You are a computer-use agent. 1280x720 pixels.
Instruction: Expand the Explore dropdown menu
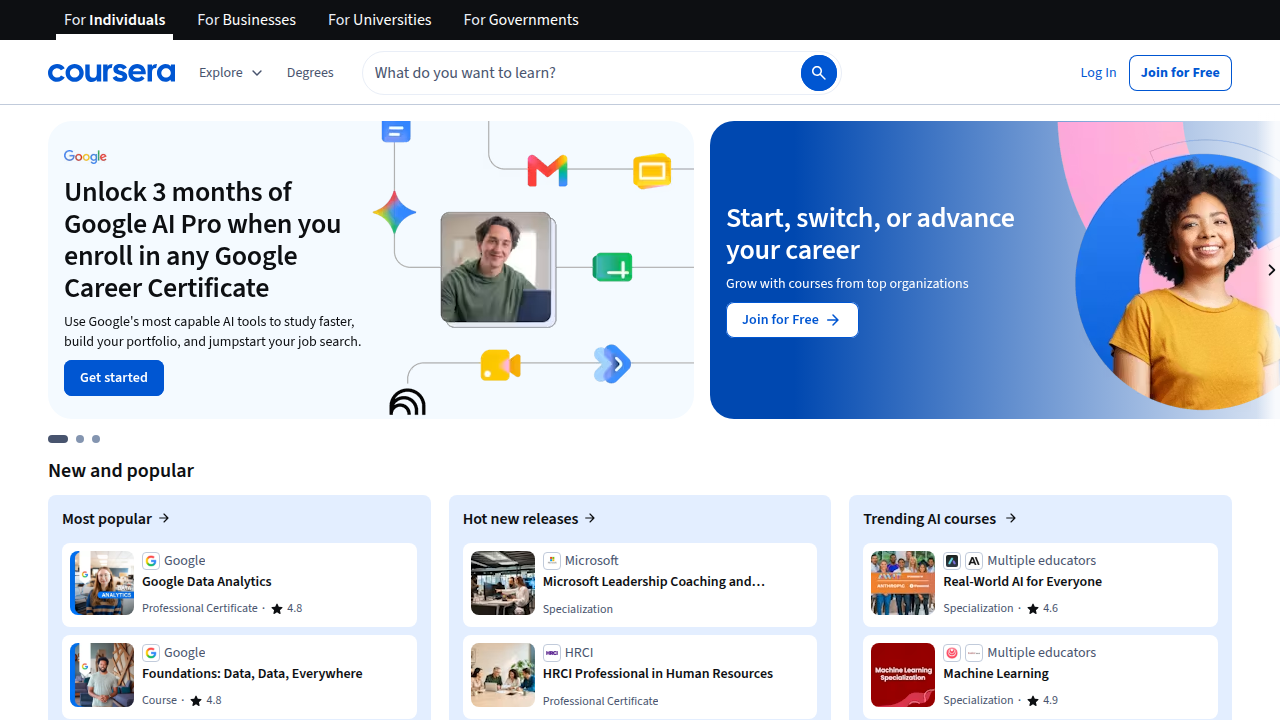230,73
